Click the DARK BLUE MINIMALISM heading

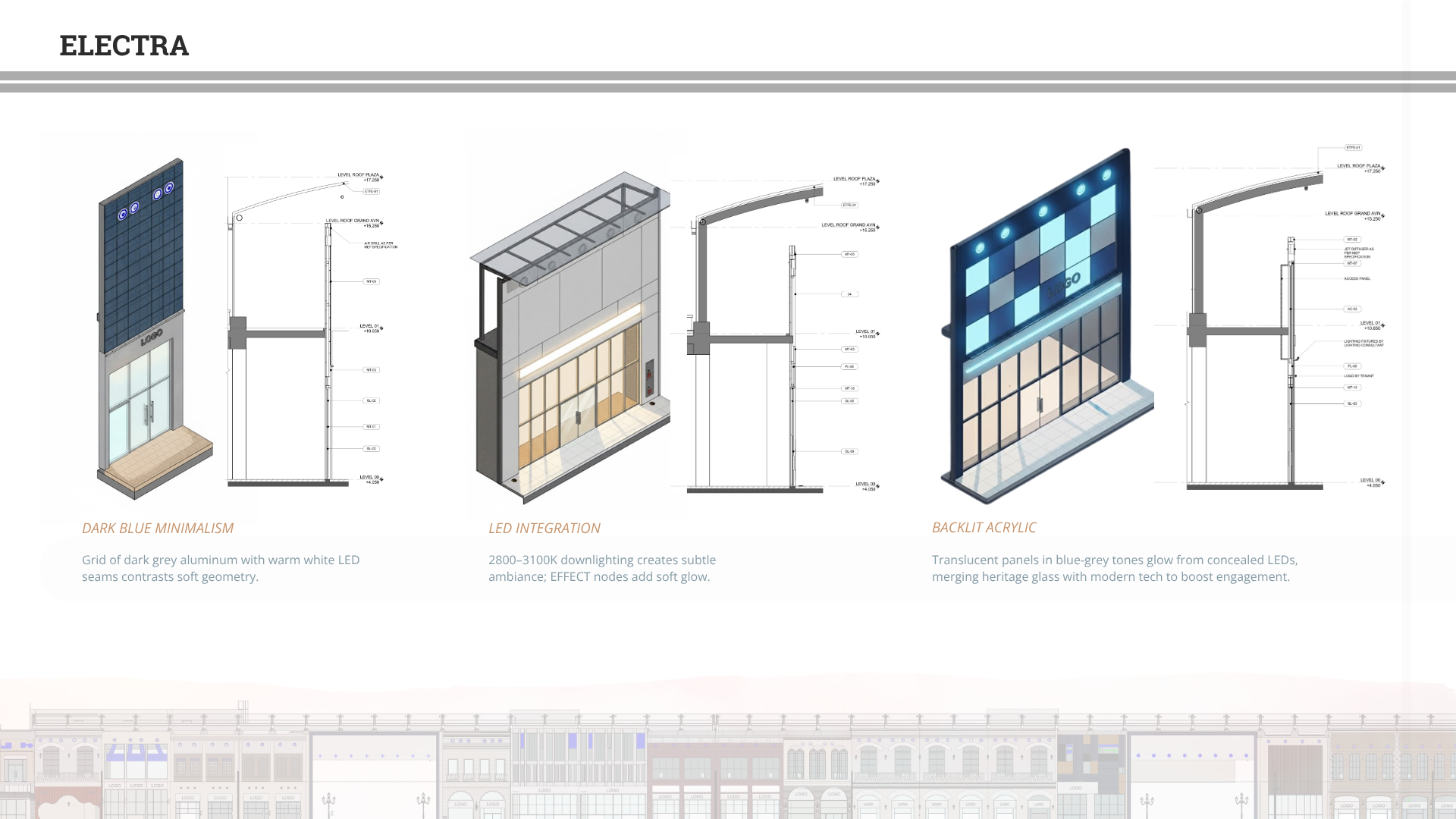[x=158, y=528]
